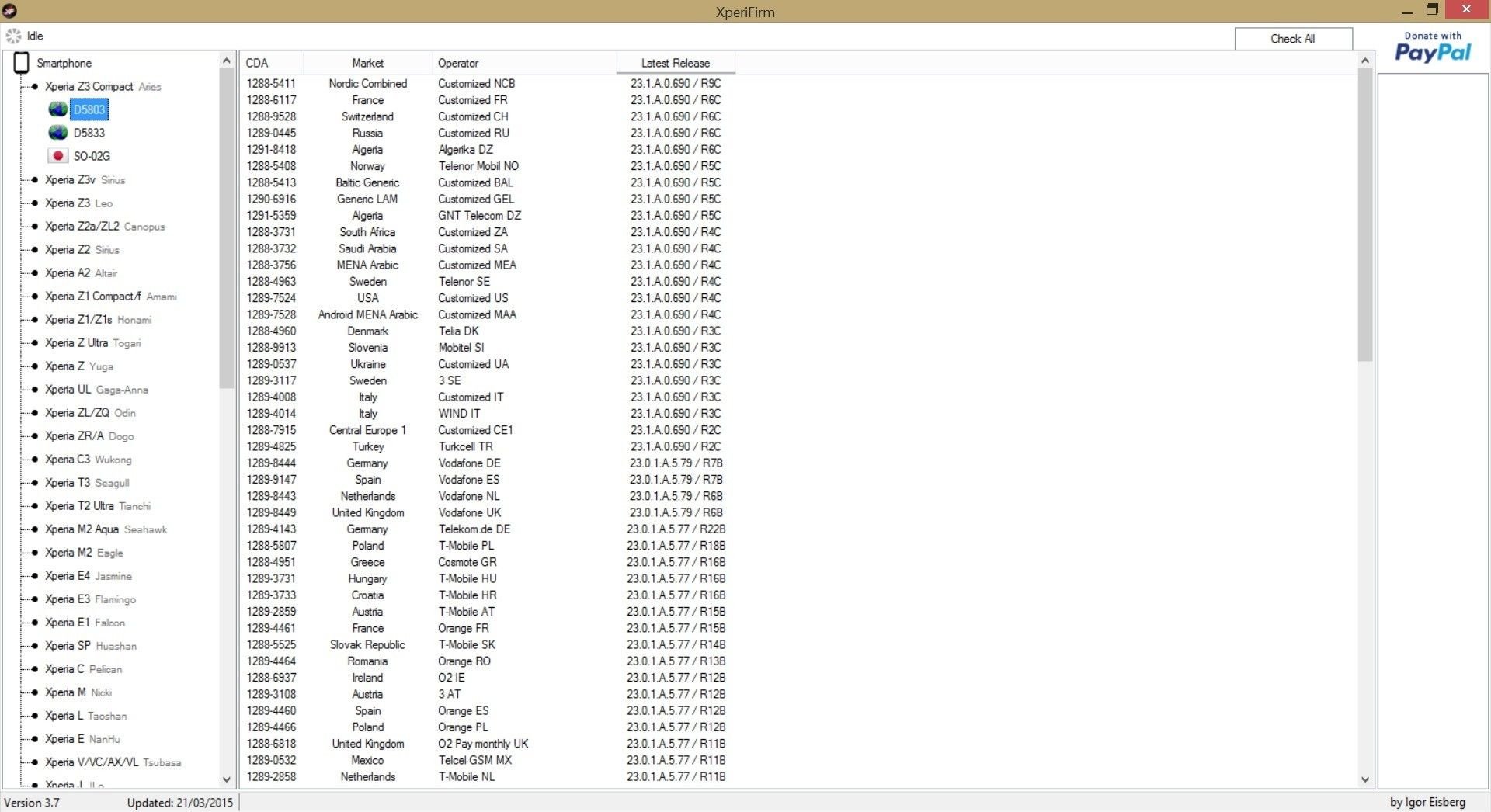Click the Idle spinner status icon
The image size is (1491, 812).
click(x=13, y=36)
